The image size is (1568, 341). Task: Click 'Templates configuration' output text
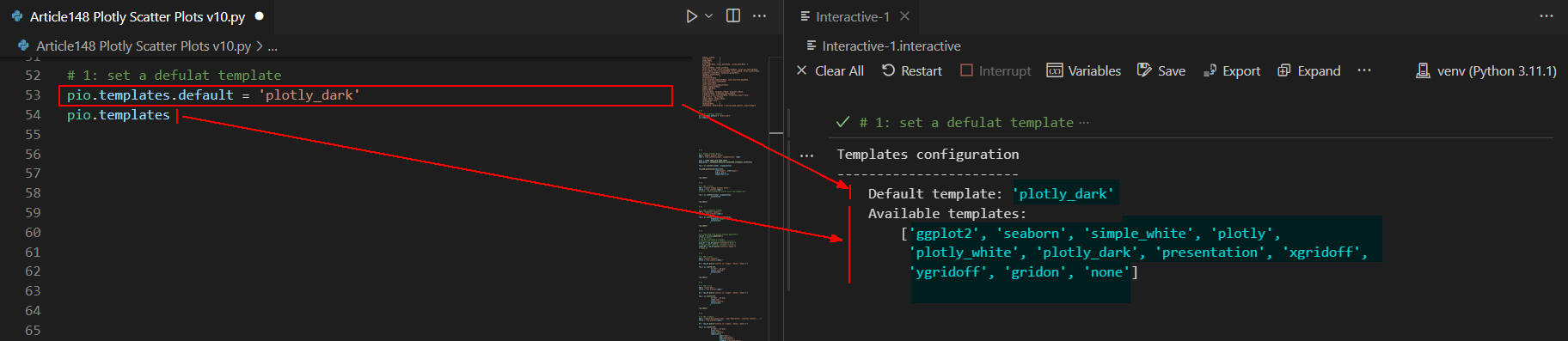point(928,155)
